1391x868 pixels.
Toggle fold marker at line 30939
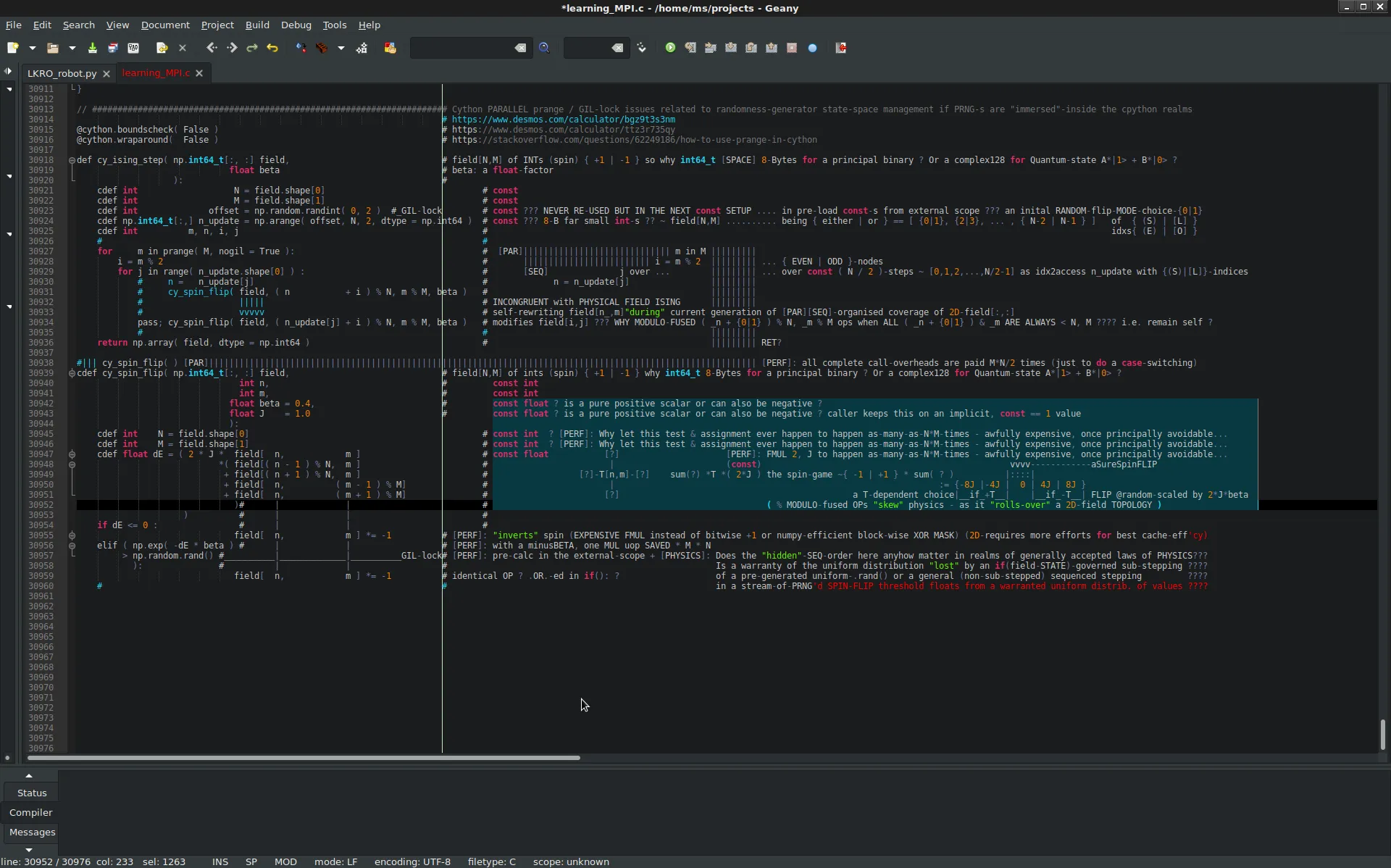point(72,373)
